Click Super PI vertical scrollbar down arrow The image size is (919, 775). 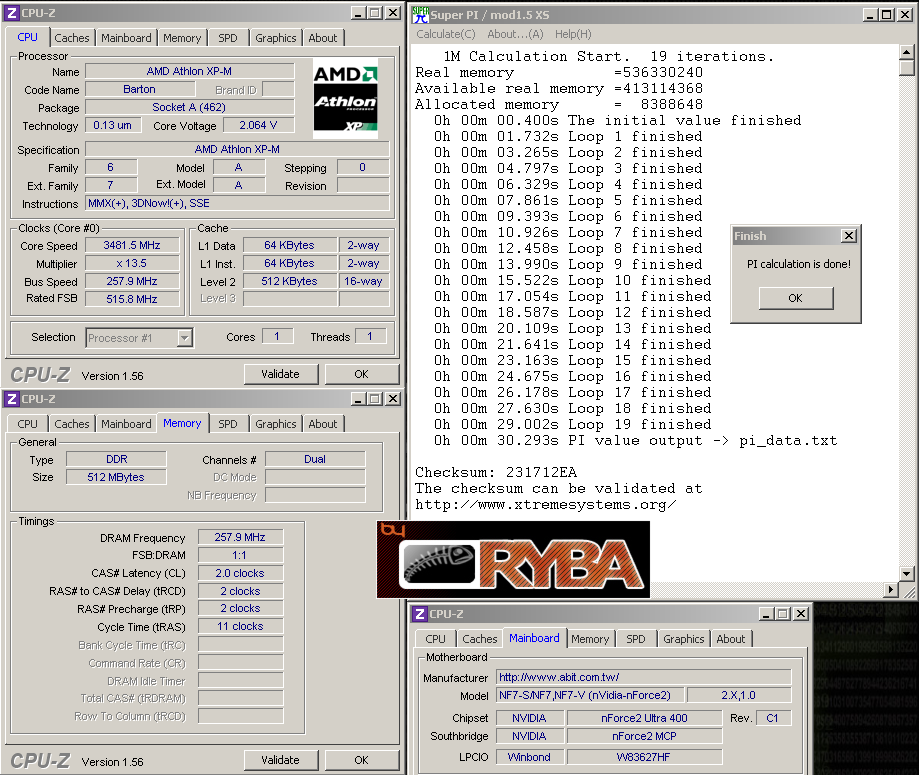point(906,574)
